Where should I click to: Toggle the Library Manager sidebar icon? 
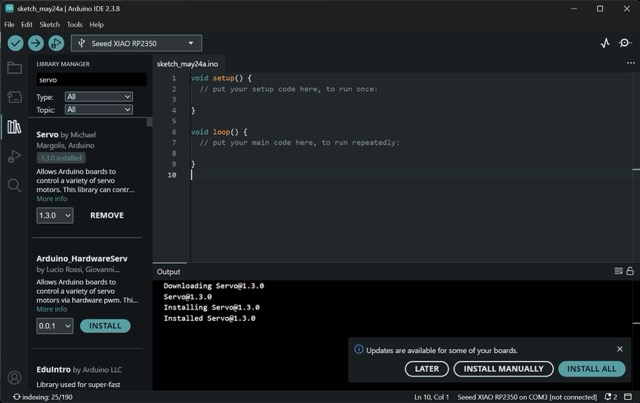coord(14,127)
